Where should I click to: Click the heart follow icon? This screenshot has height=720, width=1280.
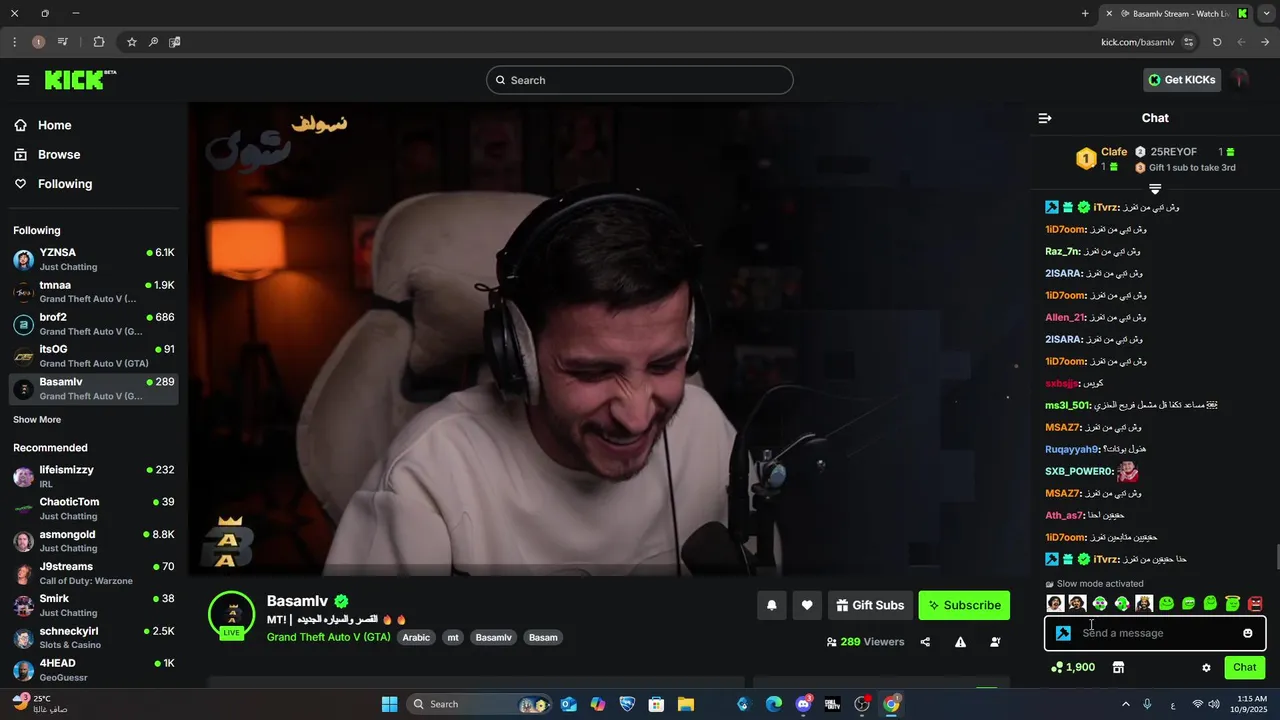click(807, 605)
